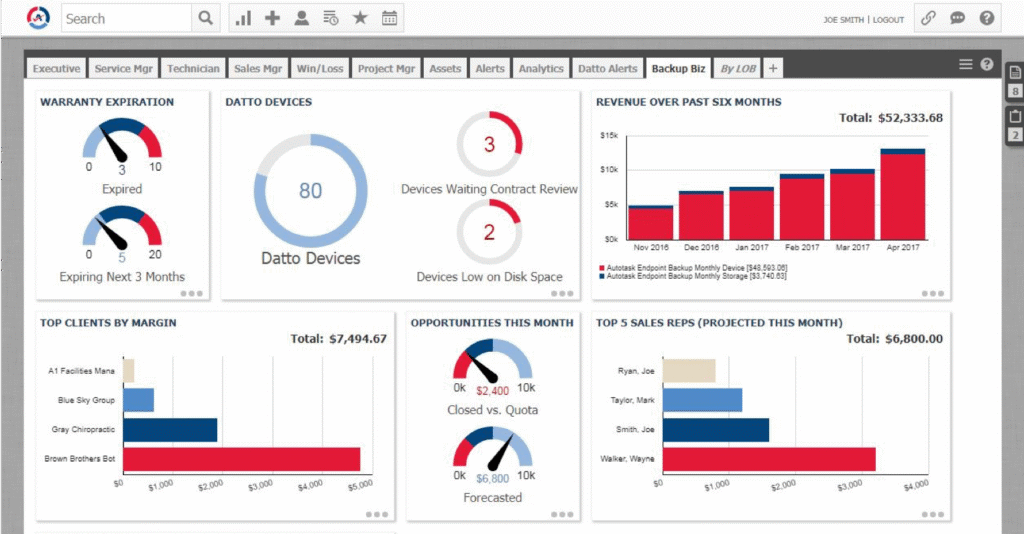The width and height of the screenshot is (1024, 534).
Task: Click the Blue Sky Group margin bar
Action: 138,400
